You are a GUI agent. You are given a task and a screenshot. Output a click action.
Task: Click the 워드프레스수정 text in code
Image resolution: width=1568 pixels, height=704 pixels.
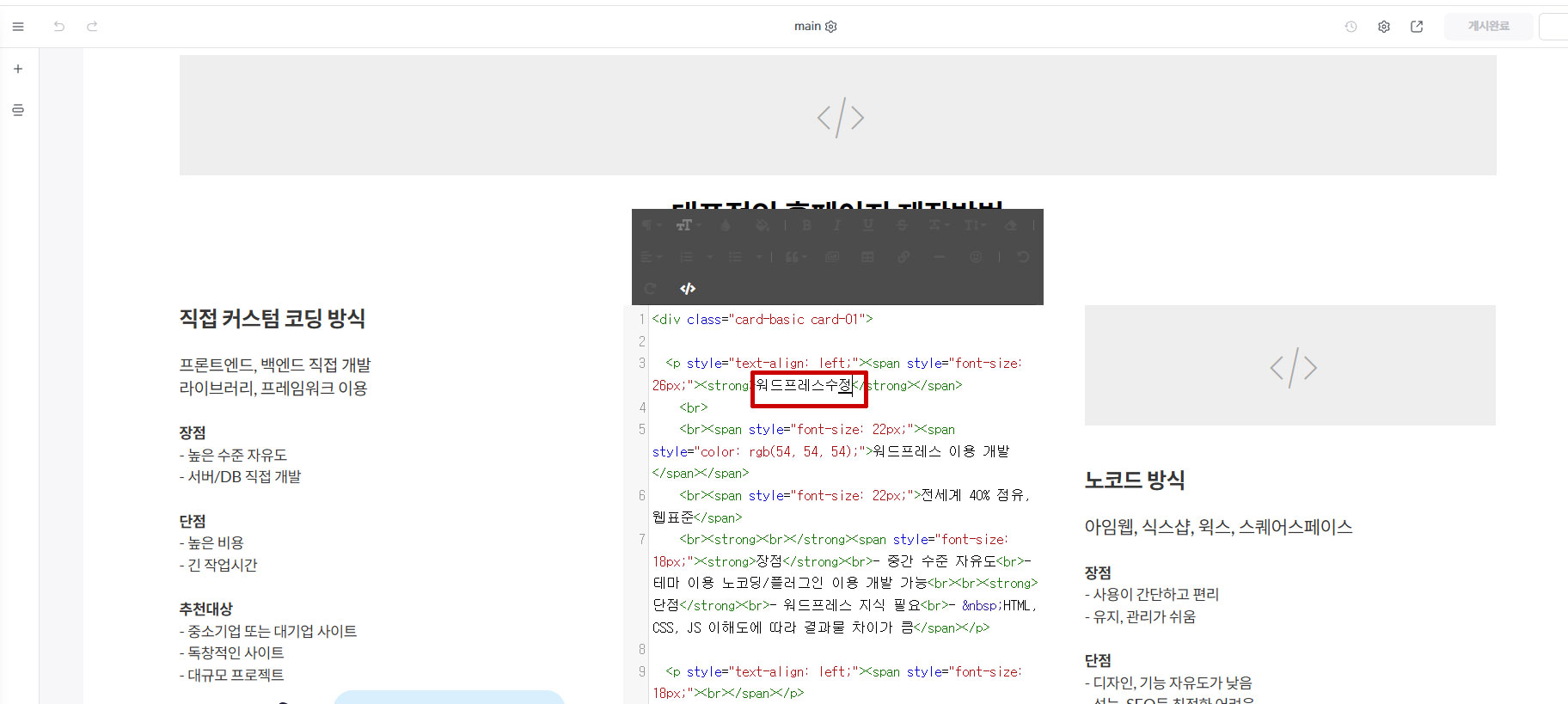coord(804,385)
